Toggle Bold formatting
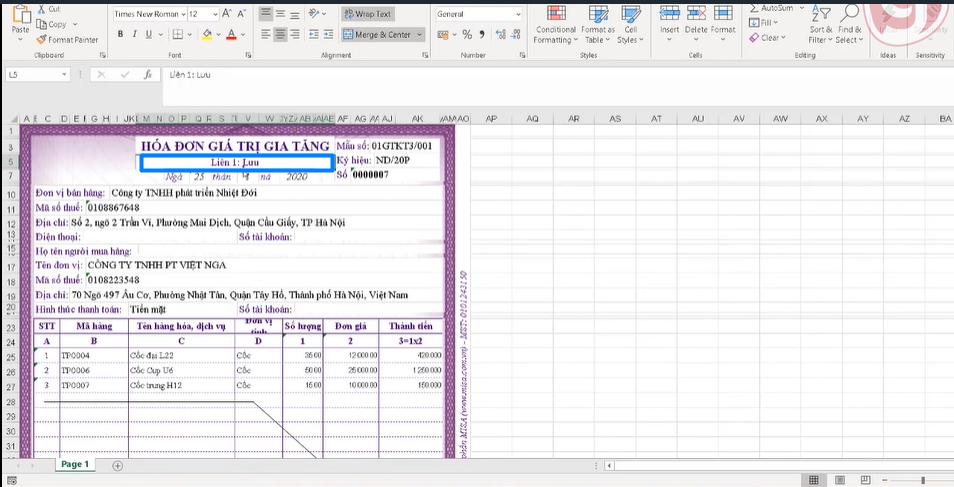954x487 pixels. click(120, 34)
